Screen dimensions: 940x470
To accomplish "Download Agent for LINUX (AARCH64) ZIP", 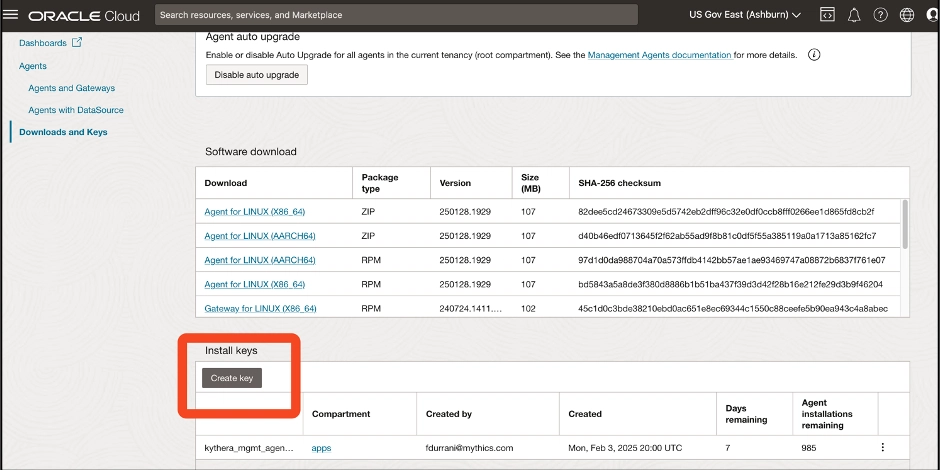I will click(x=260, y=236).
